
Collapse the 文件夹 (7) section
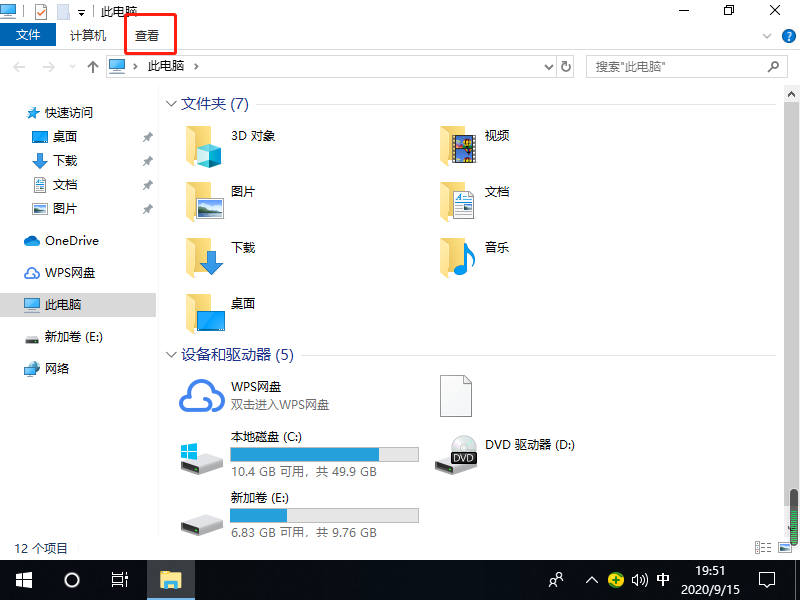(170, 103)
